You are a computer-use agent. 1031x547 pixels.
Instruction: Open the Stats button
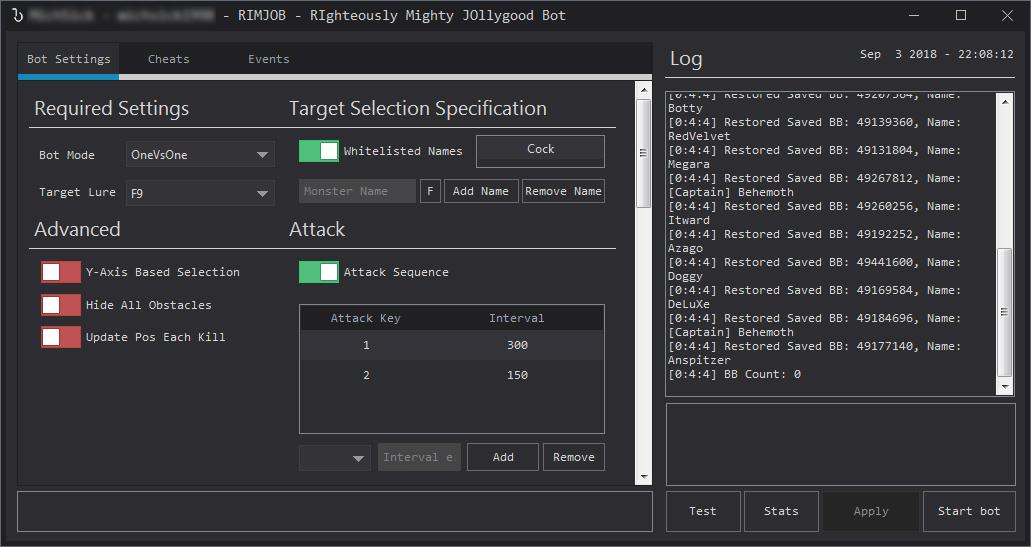[x=781, y=511]
